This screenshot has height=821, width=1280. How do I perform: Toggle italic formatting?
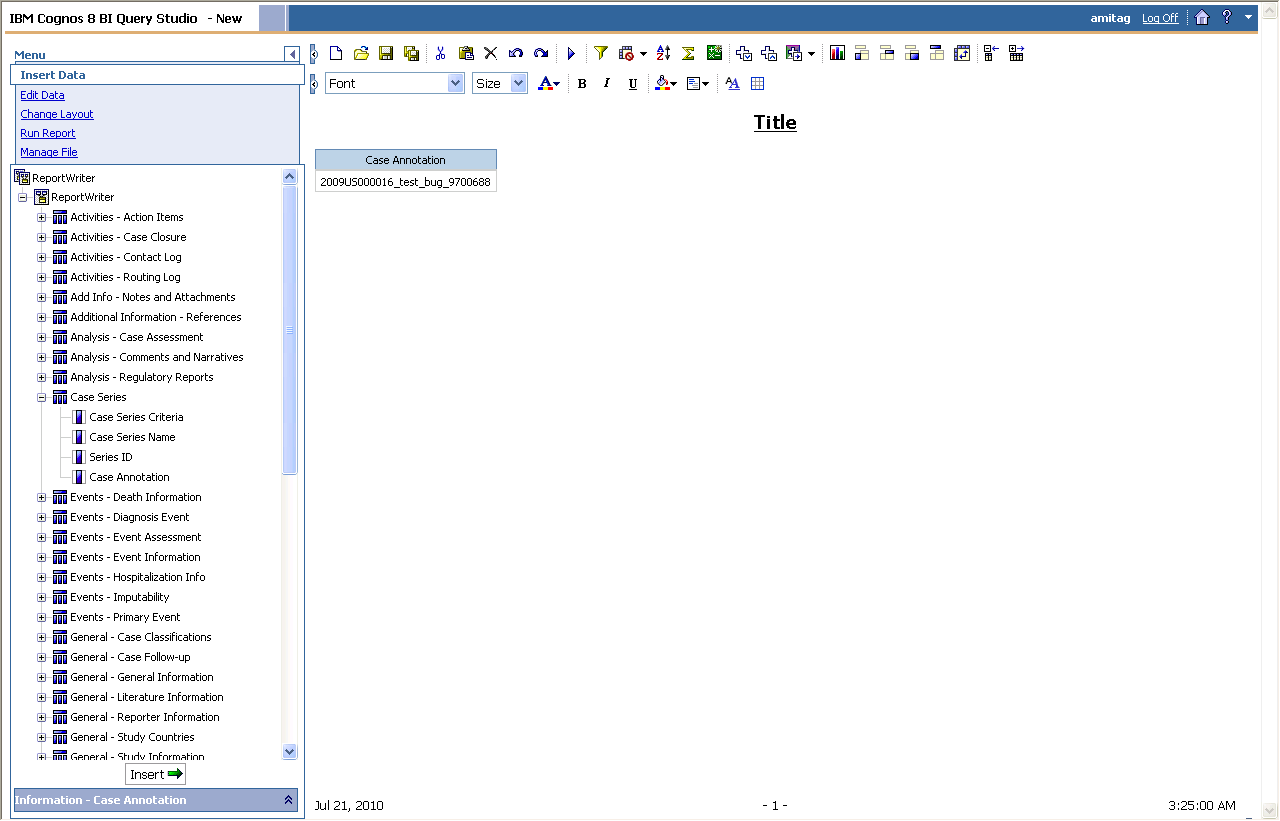click(x=607, y=84)
